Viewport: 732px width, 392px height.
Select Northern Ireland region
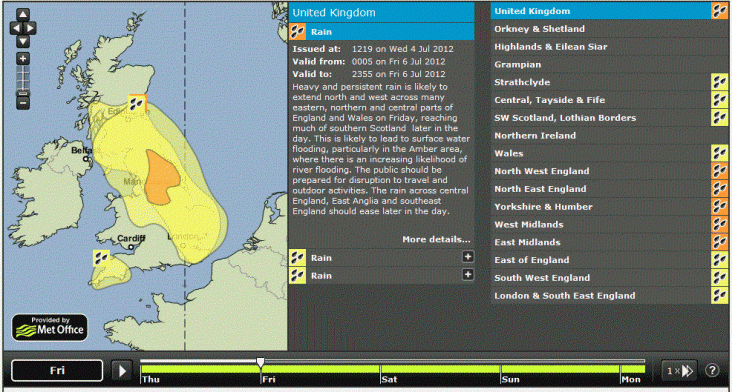[610, 136]
